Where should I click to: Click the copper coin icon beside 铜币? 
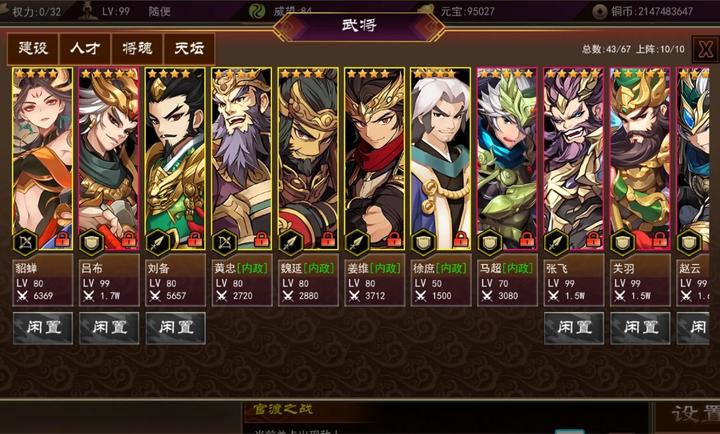599,11
